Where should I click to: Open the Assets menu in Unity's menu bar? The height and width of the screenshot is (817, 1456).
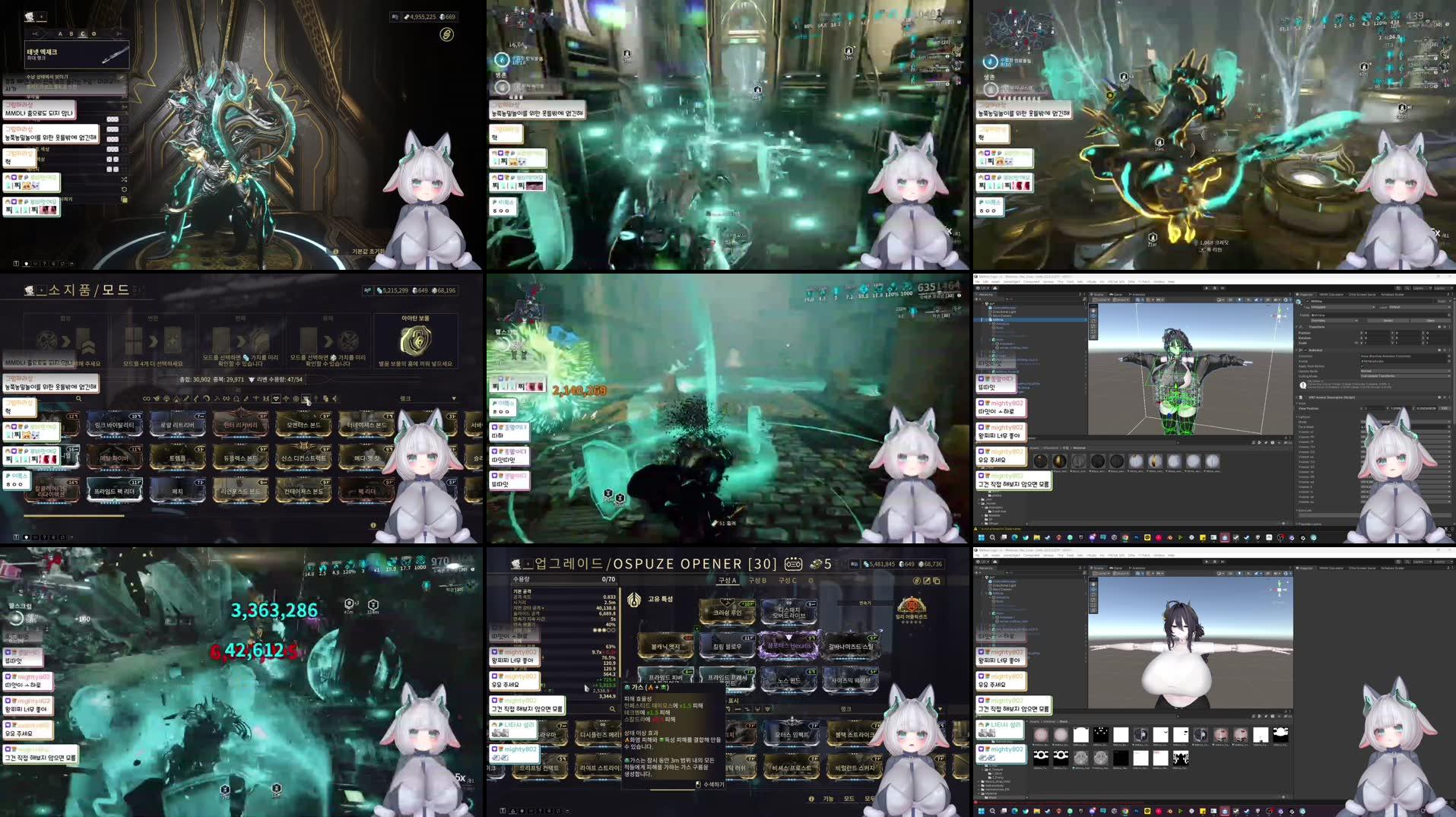tap(997, 281)
